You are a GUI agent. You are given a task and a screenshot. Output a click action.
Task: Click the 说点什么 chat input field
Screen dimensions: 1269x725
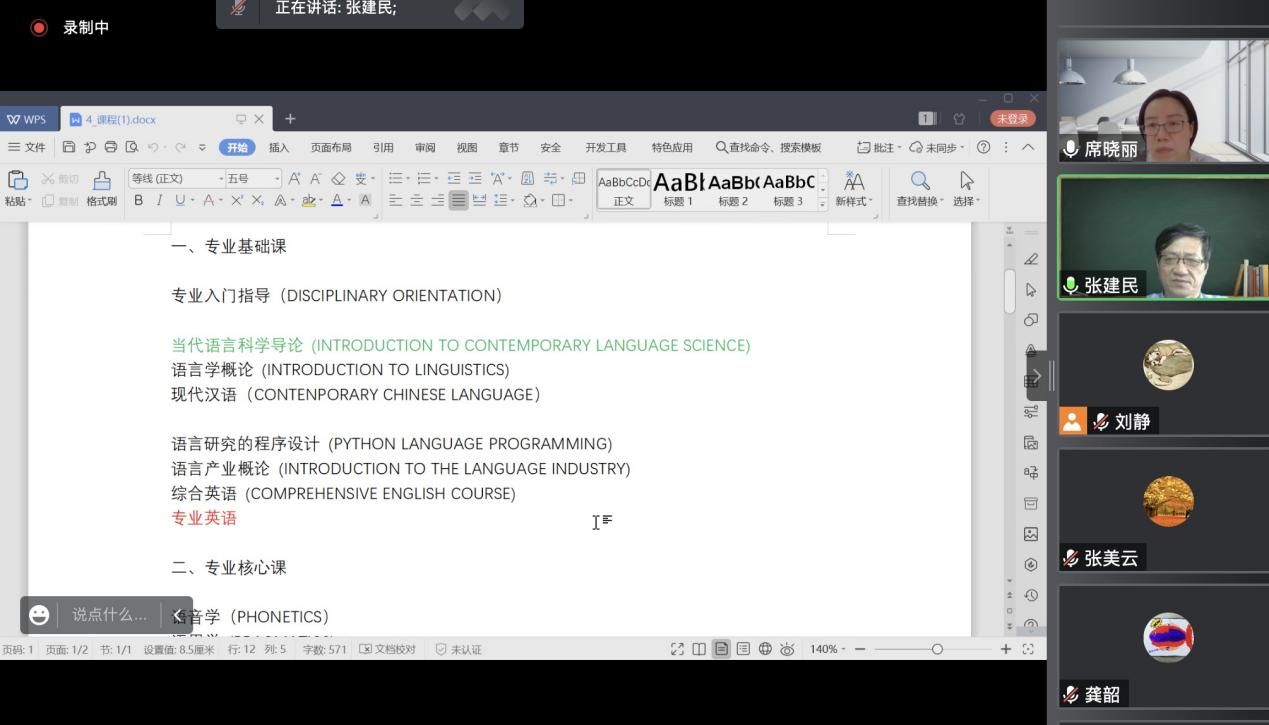click(109, 615)
